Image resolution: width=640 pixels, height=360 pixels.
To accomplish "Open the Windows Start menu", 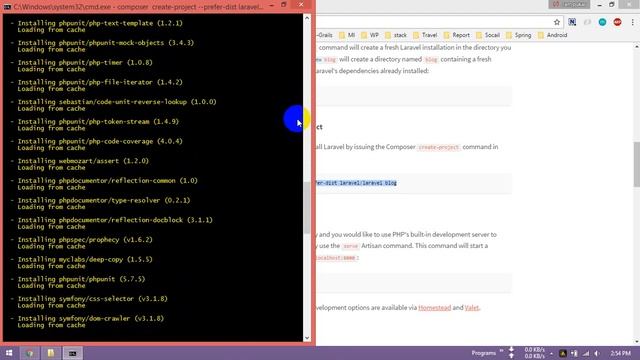I will click(x=9, y=353).
